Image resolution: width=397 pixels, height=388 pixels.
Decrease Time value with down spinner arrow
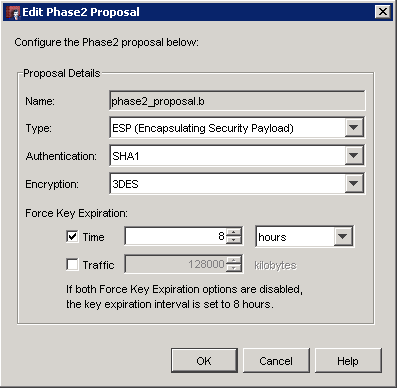coord(234,240)
